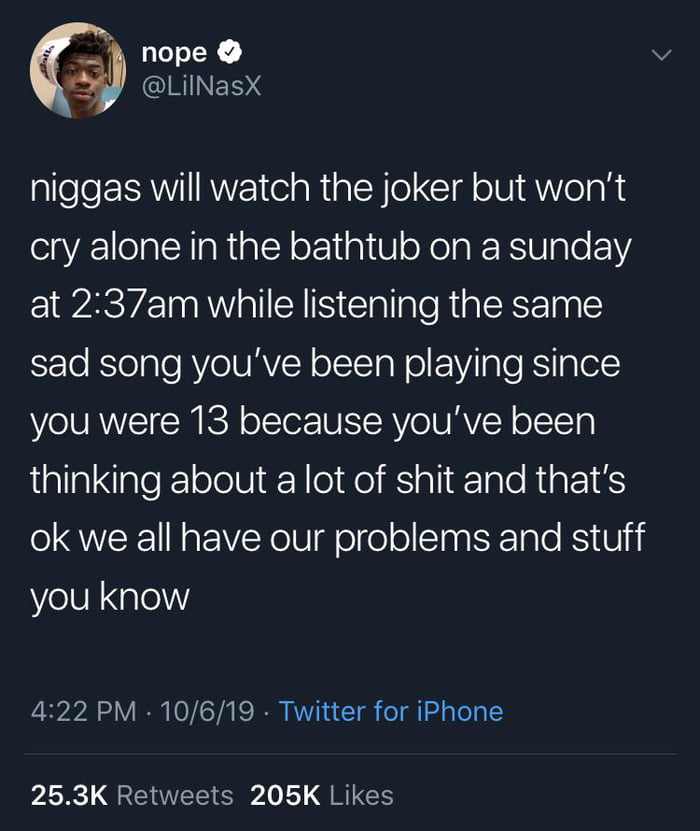Open the display name "nope"
700x831 pixels.
(x=174, y=53)
